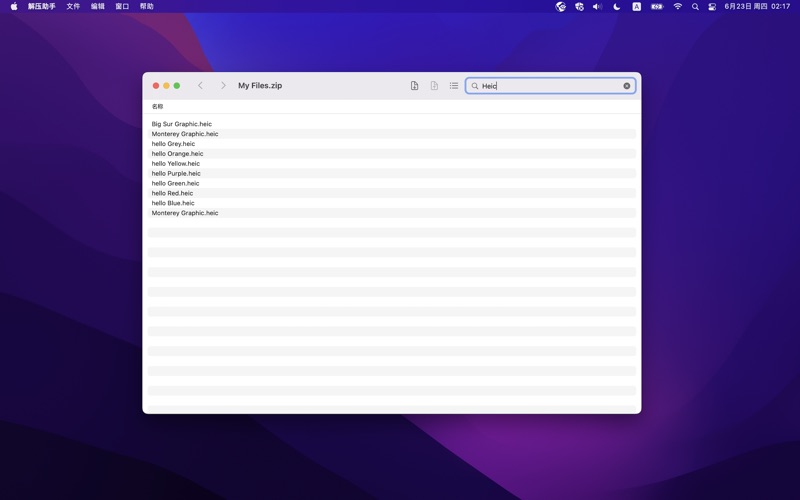Clear the search field with the x button

627,86
